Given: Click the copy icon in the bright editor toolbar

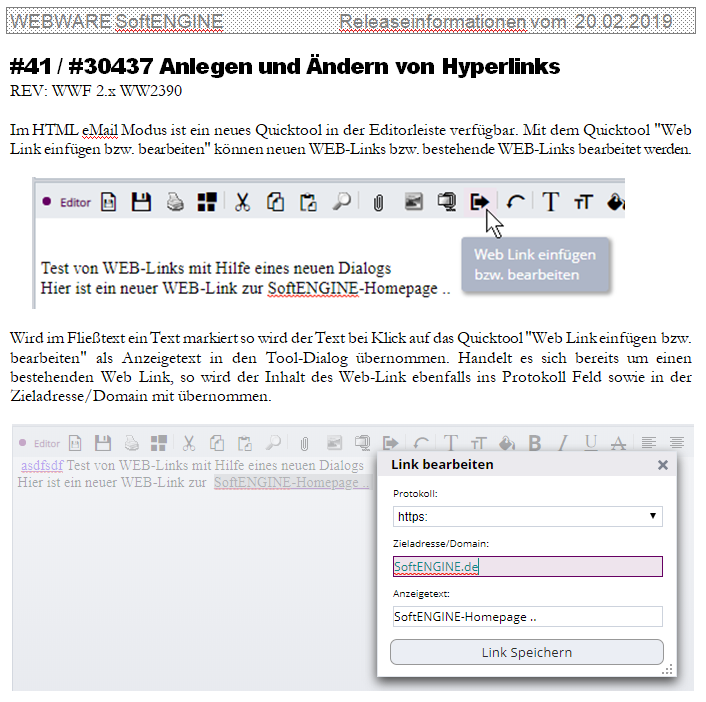Looking at the screenshot, I should [x=275, y=202].
